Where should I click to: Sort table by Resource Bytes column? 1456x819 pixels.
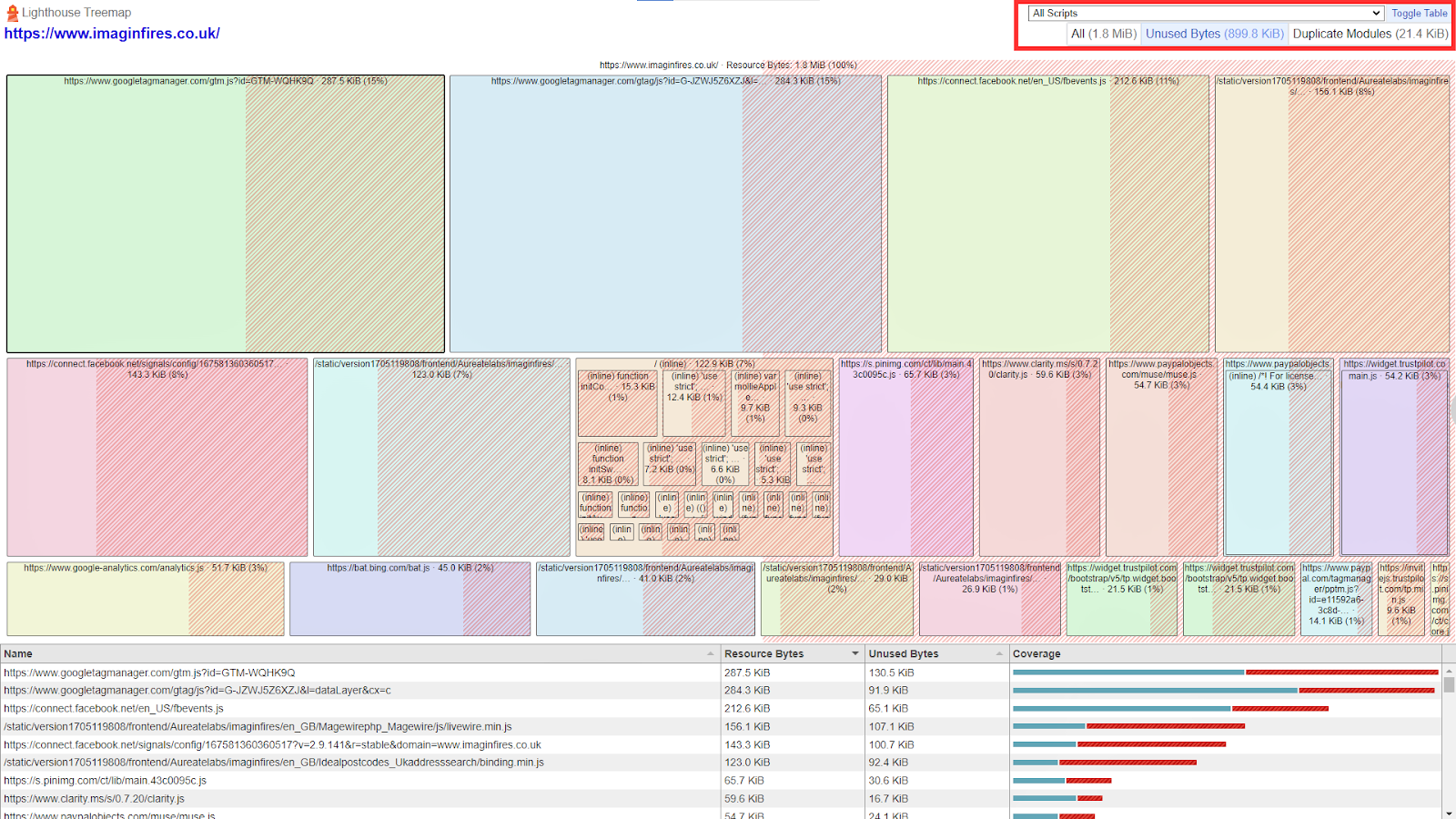point(793,653)
